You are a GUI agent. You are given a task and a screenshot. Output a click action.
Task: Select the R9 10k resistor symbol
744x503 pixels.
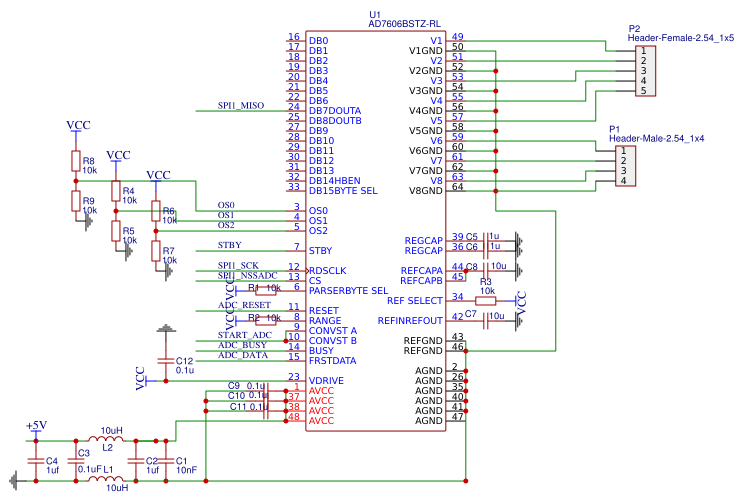pos(76,201)
